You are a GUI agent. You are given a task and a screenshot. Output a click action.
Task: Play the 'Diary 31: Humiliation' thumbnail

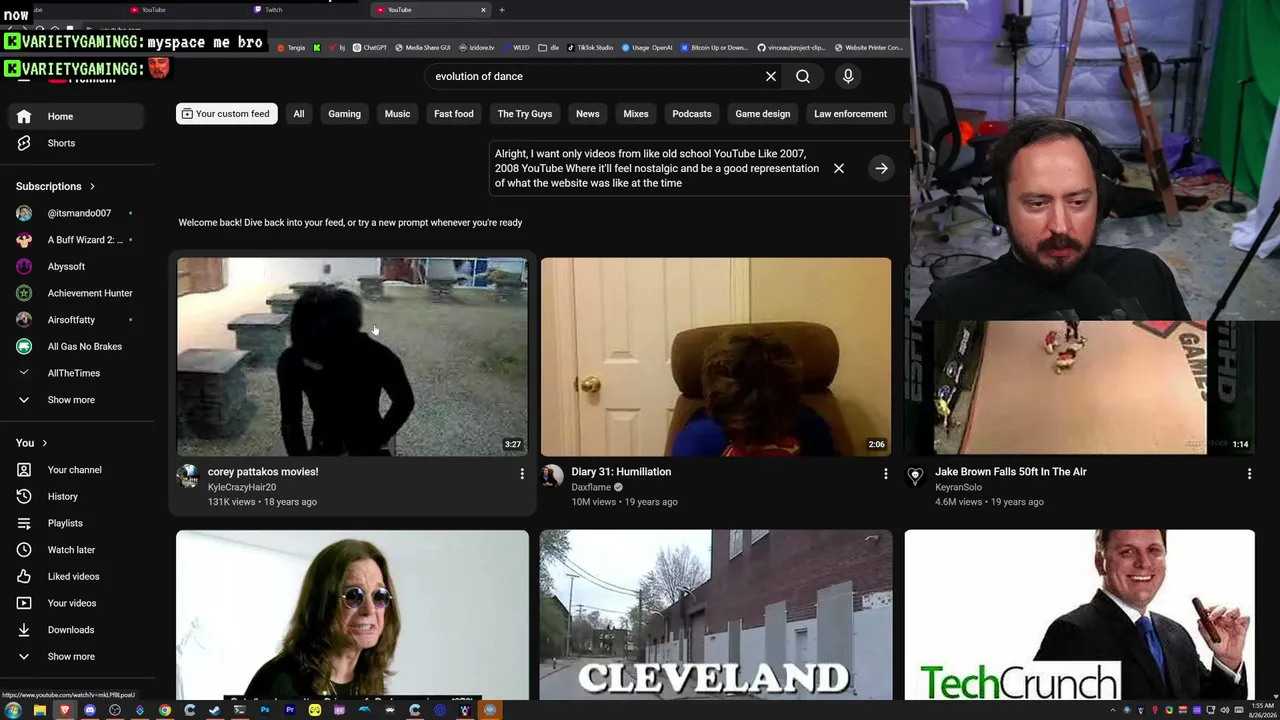pos(716,357)
